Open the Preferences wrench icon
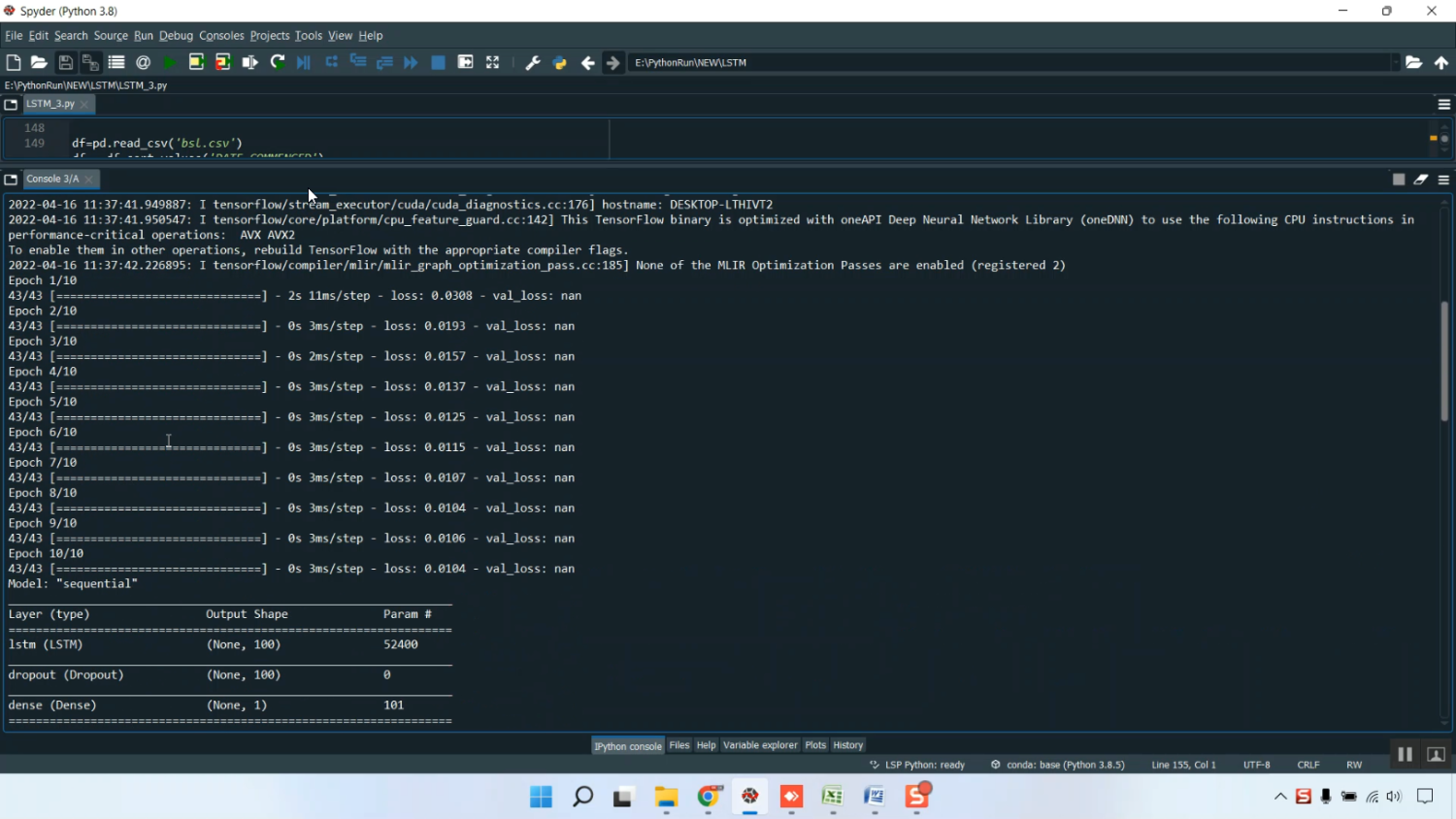 (533, 62)
